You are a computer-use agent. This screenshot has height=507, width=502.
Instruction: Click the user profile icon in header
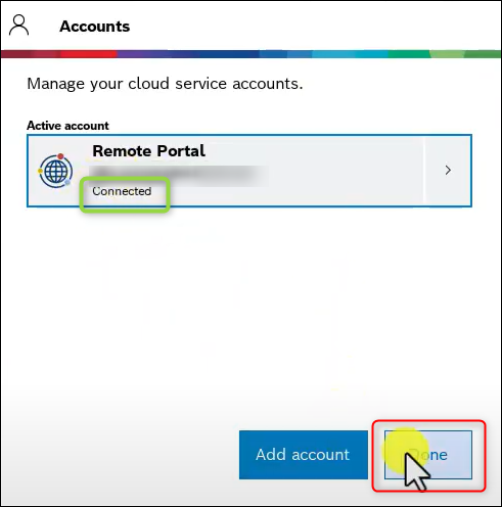click(x=19, y=25)
